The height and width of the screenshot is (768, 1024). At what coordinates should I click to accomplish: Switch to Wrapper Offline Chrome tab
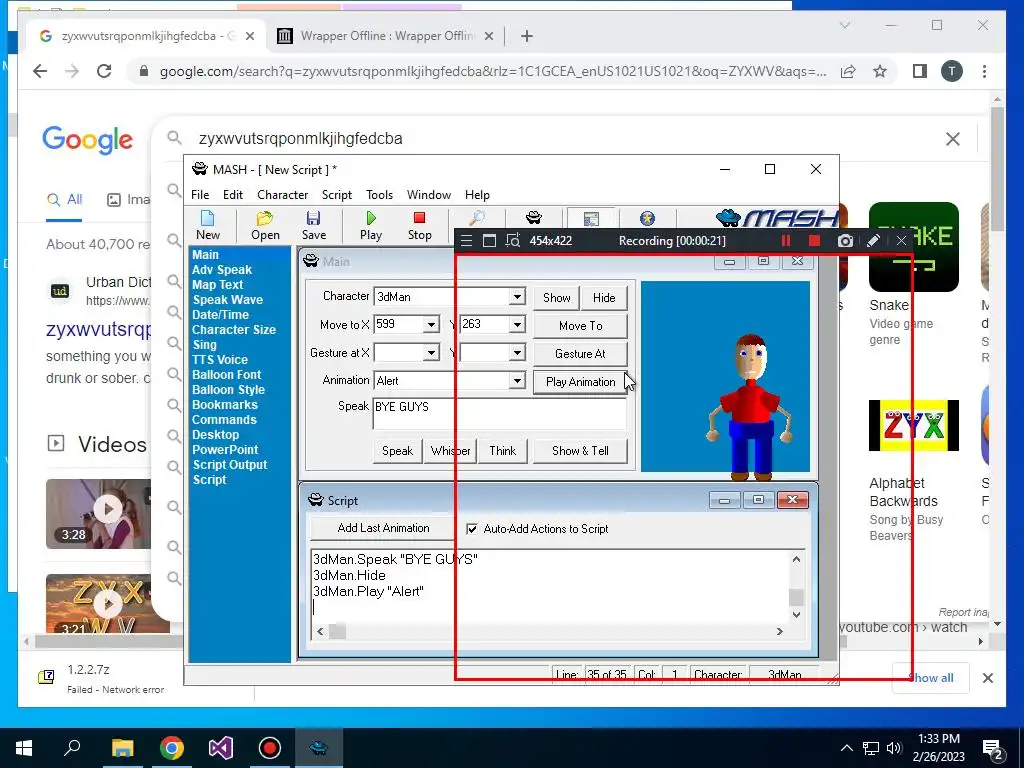pos(385,36)
